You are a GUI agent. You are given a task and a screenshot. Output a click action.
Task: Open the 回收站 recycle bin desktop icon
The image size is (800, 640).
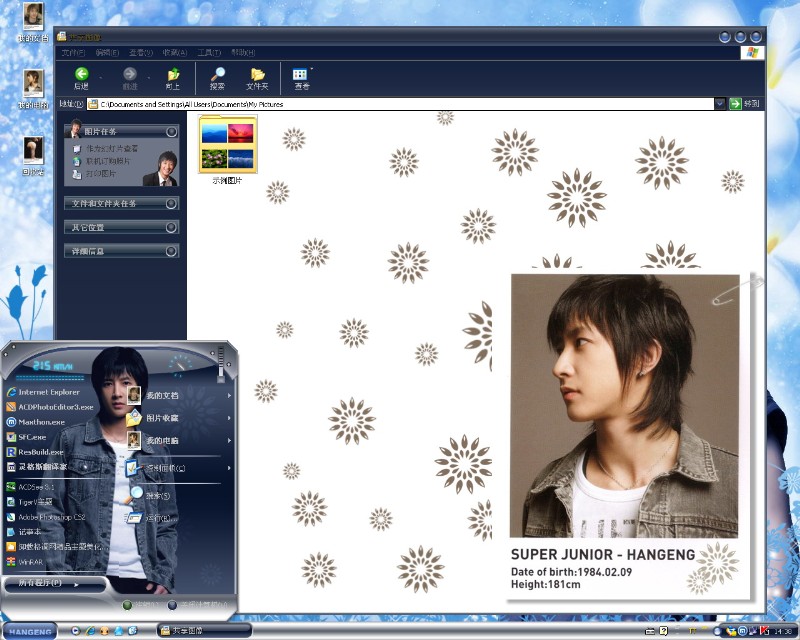tap(33, 156)
